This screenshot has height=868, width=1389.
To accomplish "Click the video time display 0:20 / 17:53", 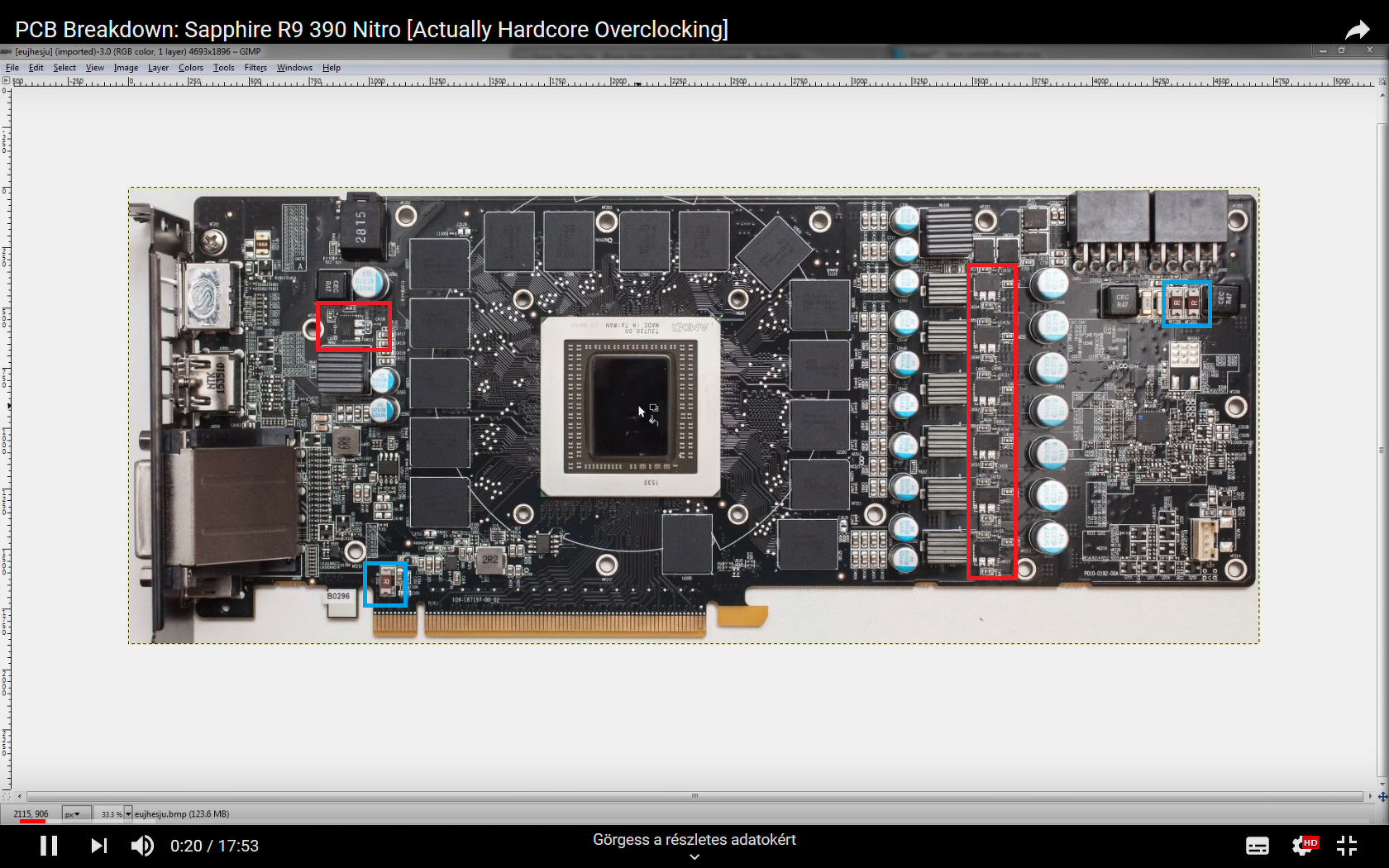I will 214,846.
